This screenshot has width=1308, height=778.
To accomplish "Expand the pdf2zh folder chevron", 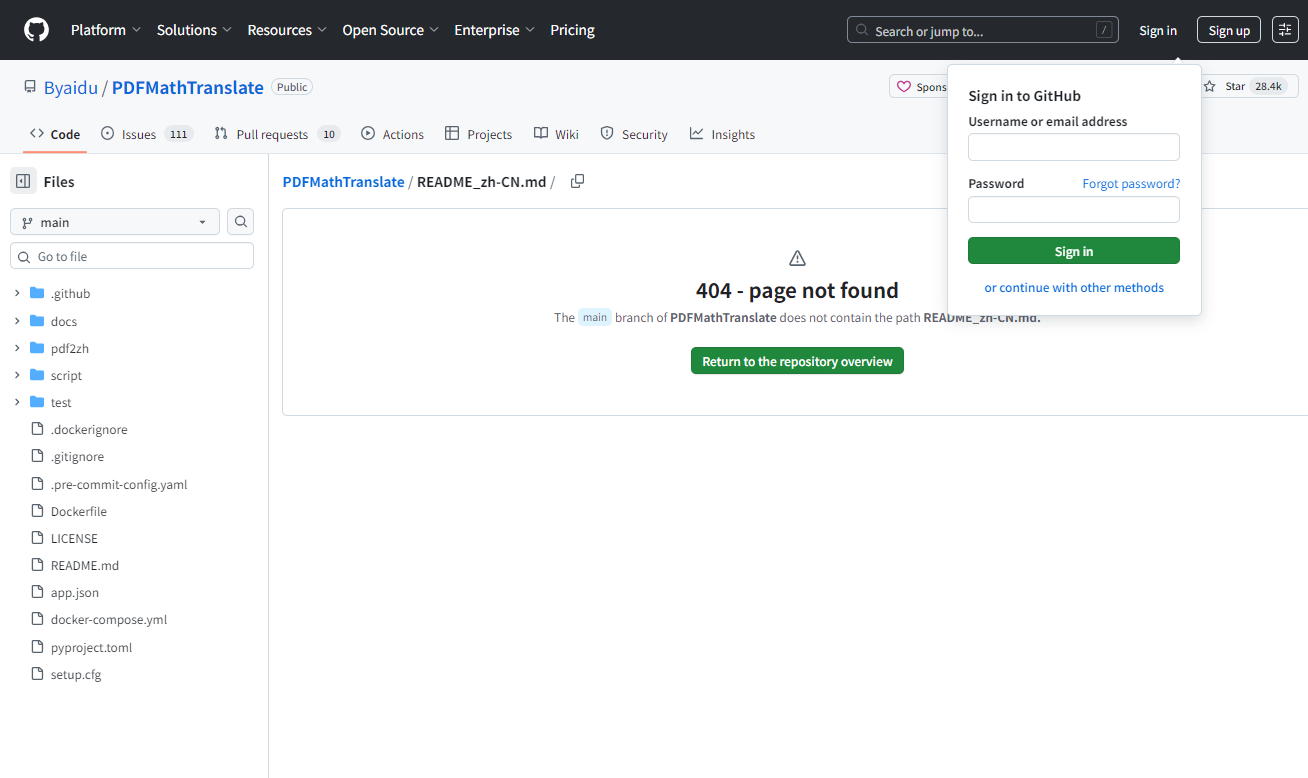I will point(17,348).
